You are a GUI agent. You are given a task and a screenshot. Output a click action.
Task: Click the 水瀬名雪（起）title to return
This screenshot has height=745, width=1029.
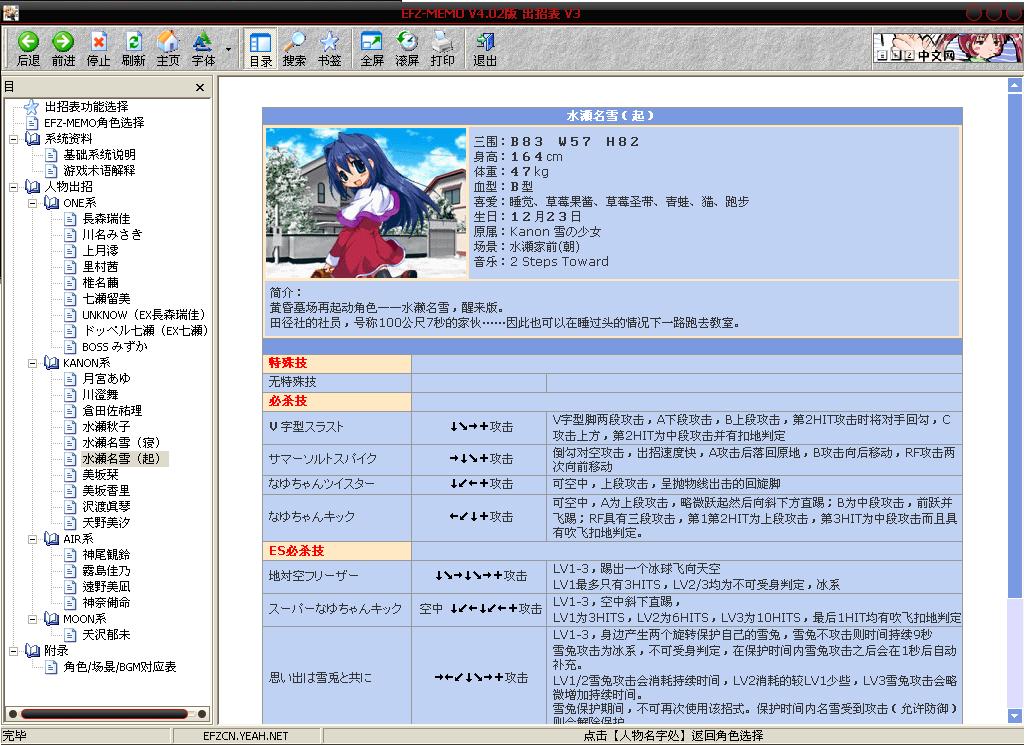pyautogui.click(x=610, y=116)
